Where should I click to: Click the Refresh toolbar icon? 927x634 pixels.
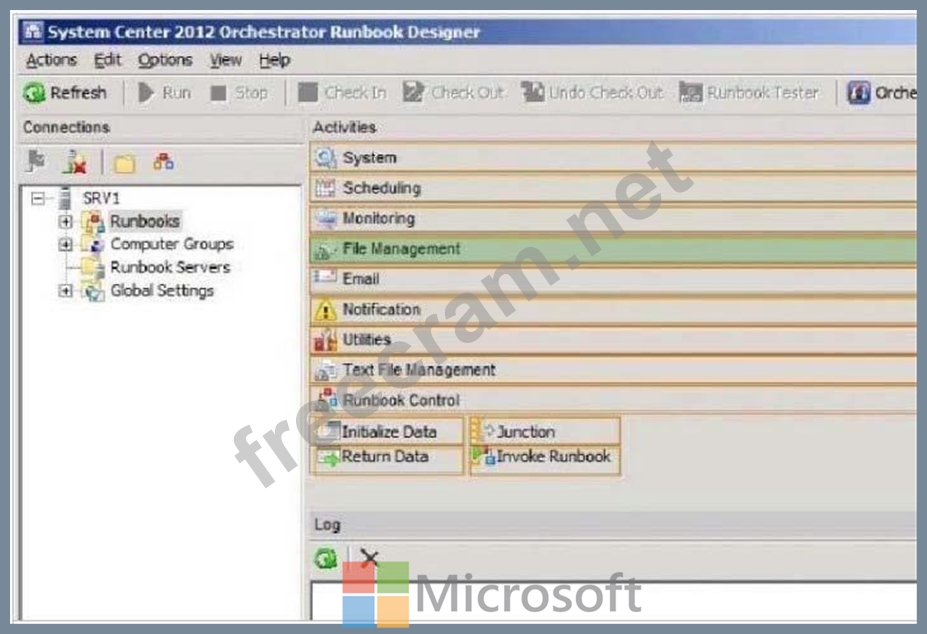(34, 93)
